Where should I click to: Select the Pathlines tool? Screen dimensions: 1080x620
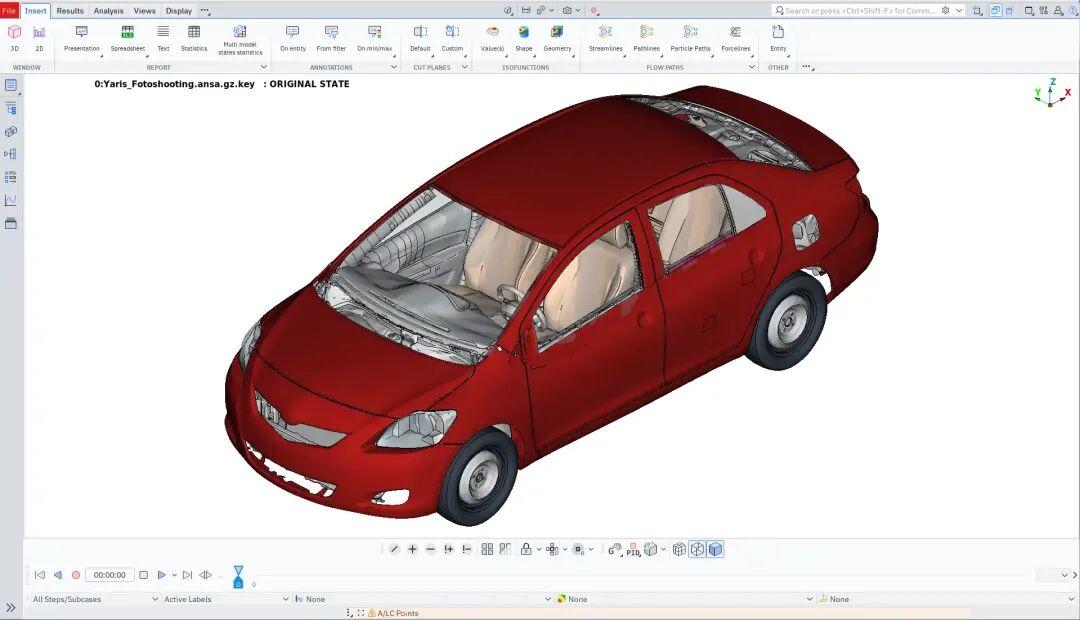[646, 38]
